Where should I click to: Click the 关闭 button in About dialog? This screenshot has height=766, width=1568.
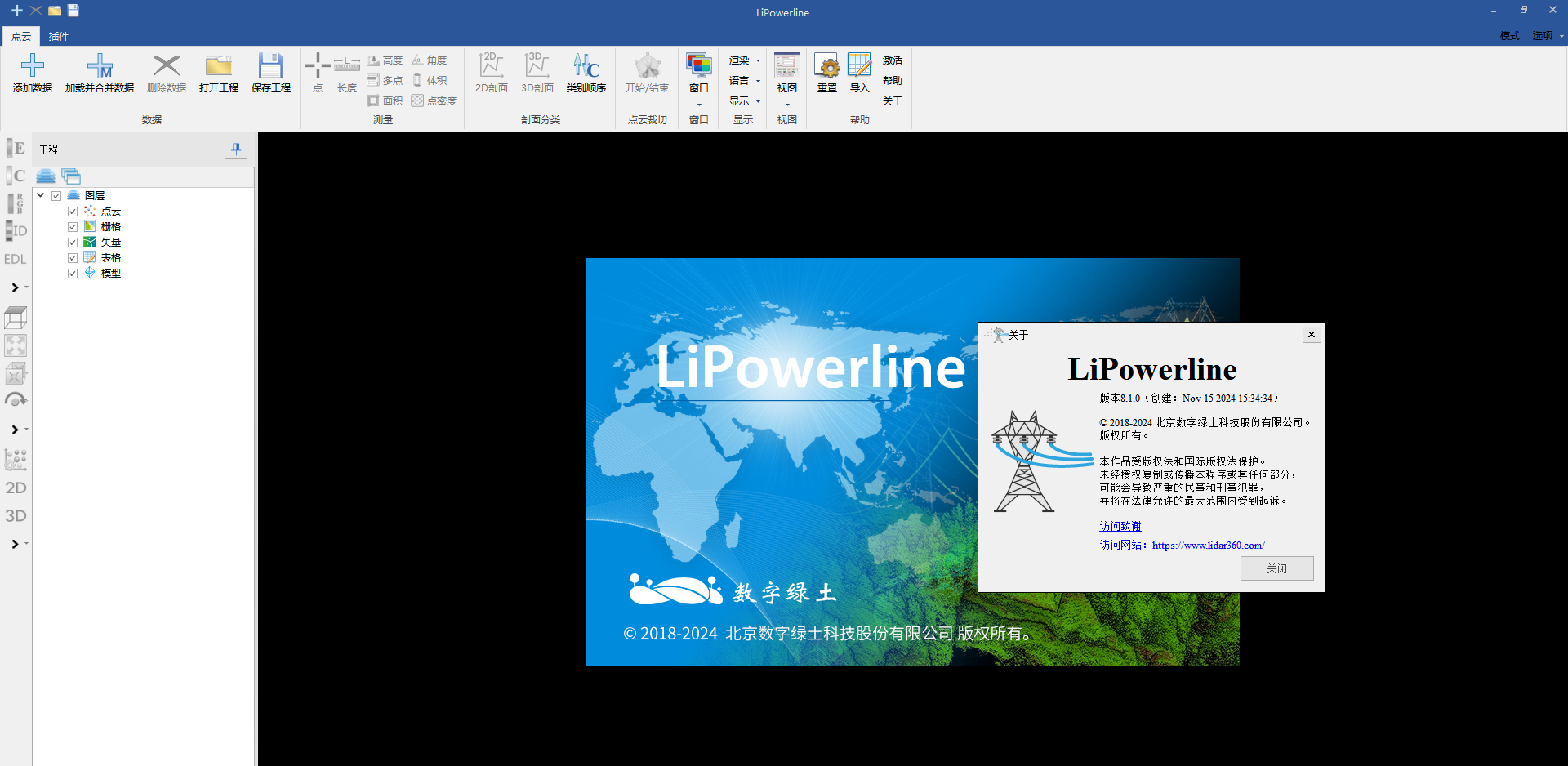(1276, 568)
